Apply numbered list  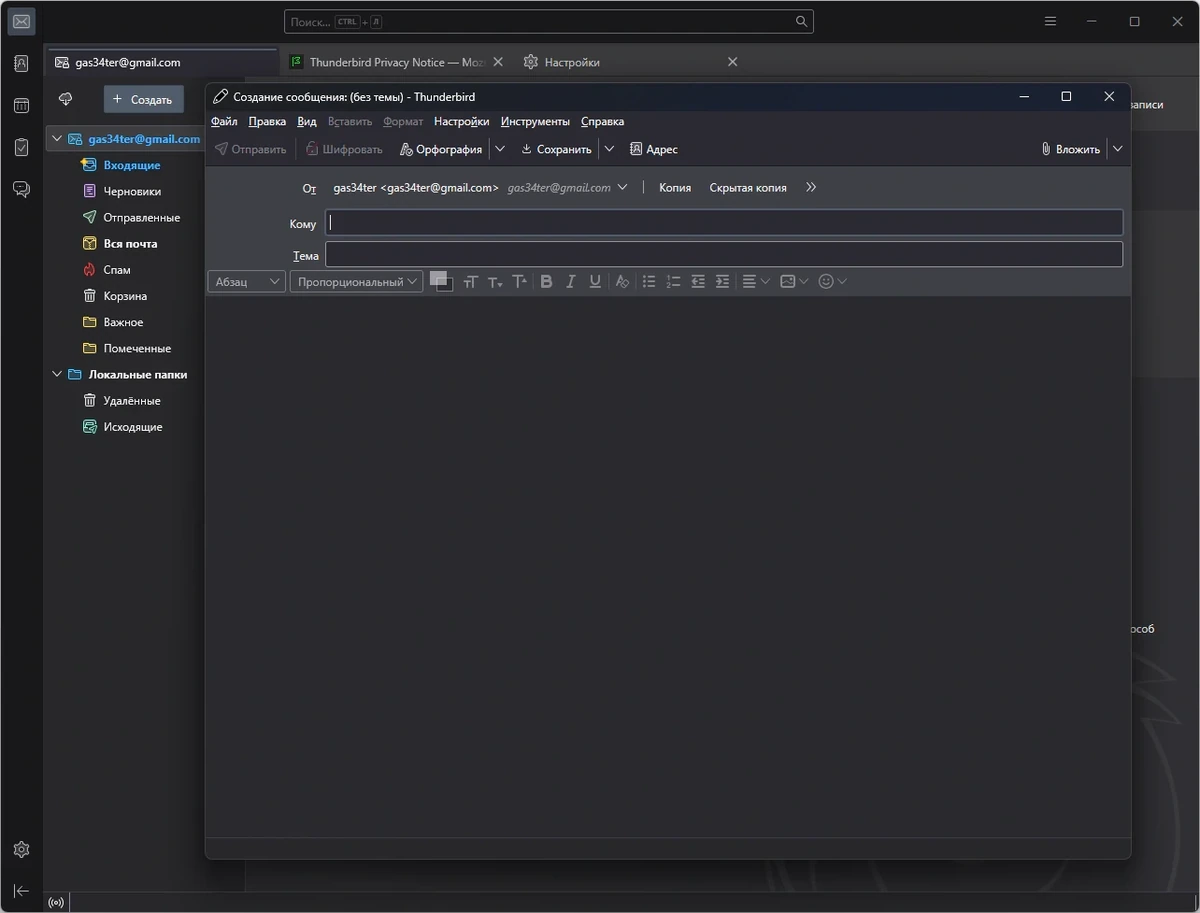coord(673,282)
